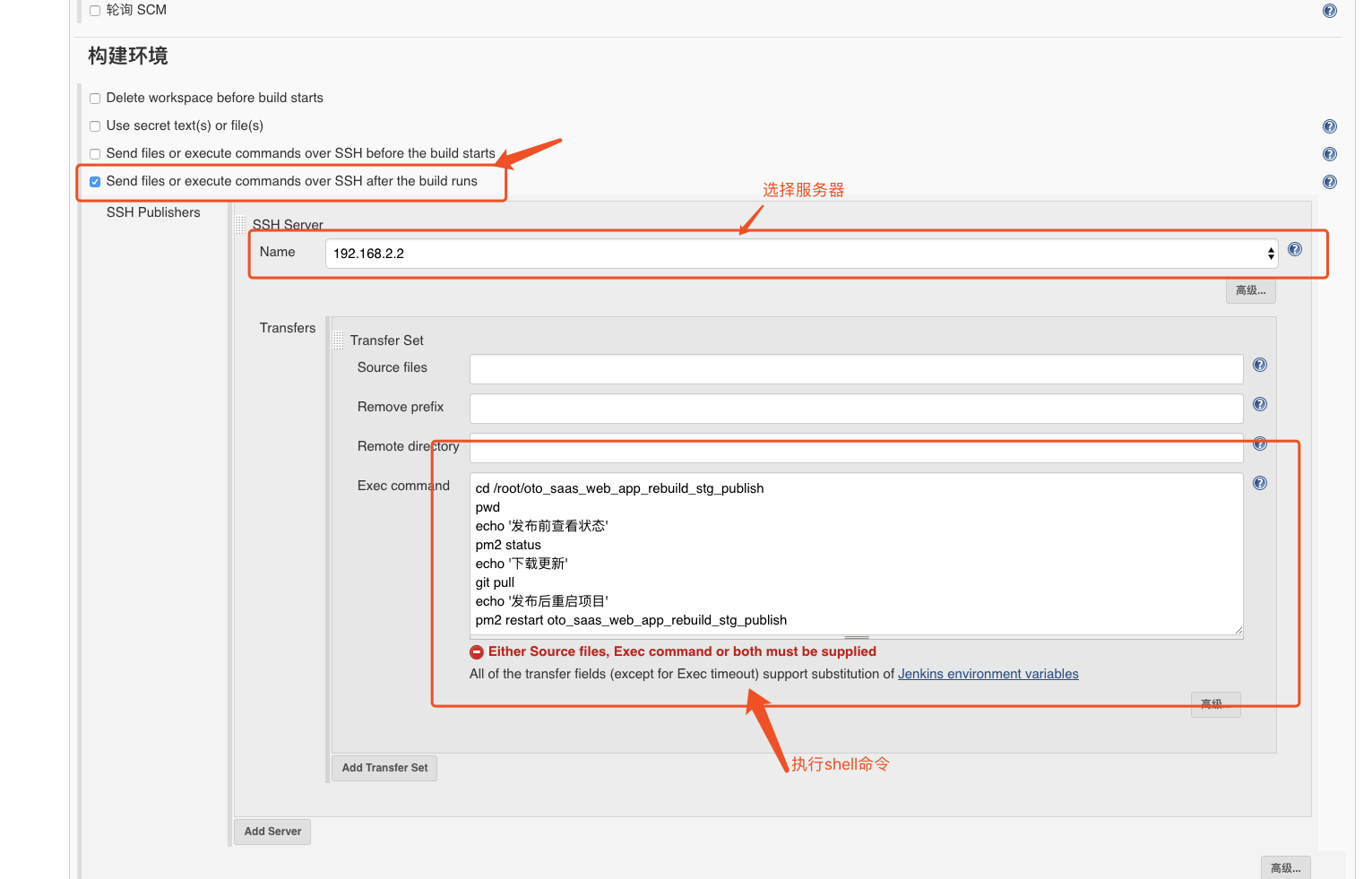The width and height of the screenshot is (1372, 879).
Task: Click the Add Server button
Action: tap(272, 831)
